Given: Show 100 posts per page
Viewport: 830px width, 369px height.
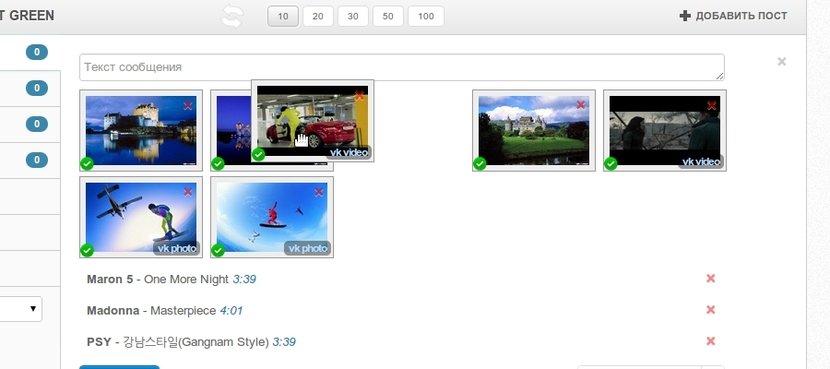Looking at the screenshot, I should tap(426, 16).
